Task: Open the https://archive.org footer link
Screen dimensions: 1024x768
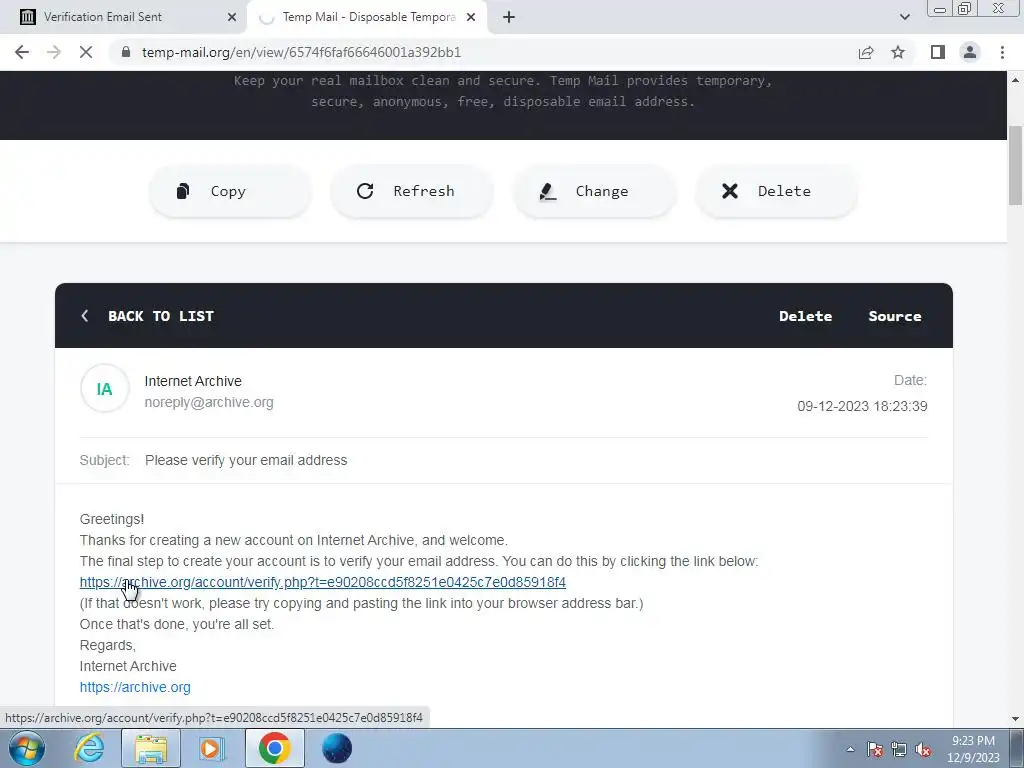Action: pyautogui.click(x=135, y=687)
